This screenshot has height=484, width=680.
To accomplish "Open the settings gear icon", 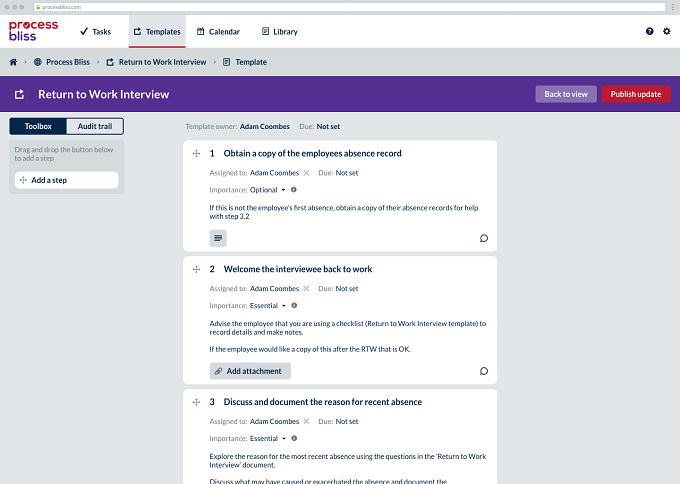I will 667,31.
